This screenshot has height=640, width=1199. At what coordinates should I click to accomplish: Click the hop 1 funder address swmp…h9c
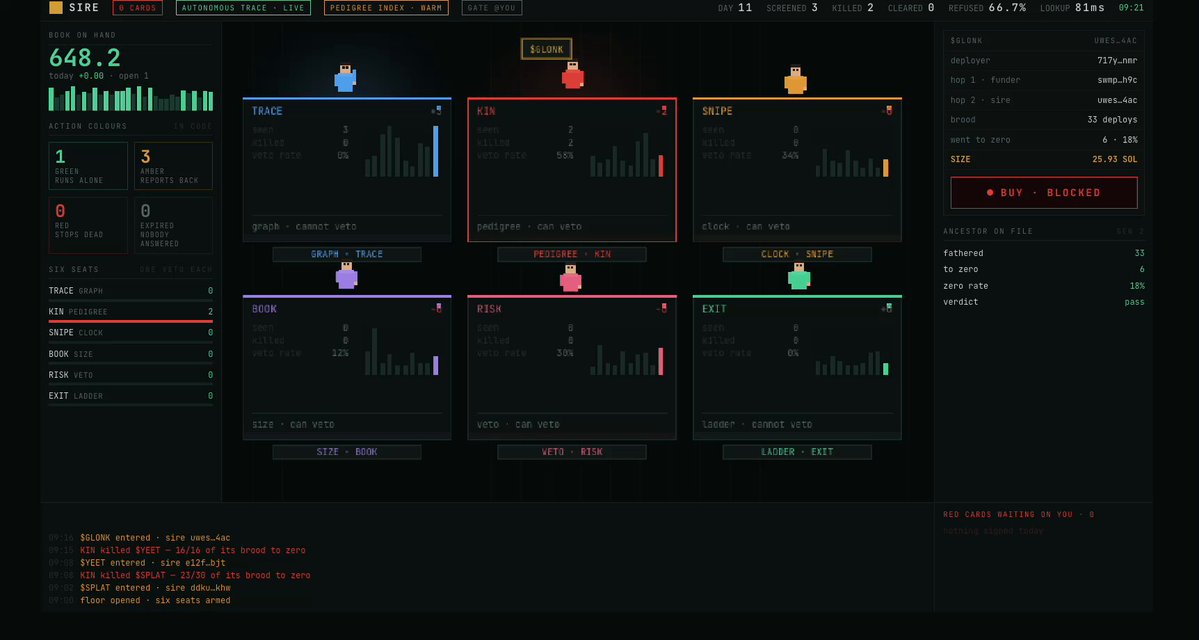(x=1117, y=80)
